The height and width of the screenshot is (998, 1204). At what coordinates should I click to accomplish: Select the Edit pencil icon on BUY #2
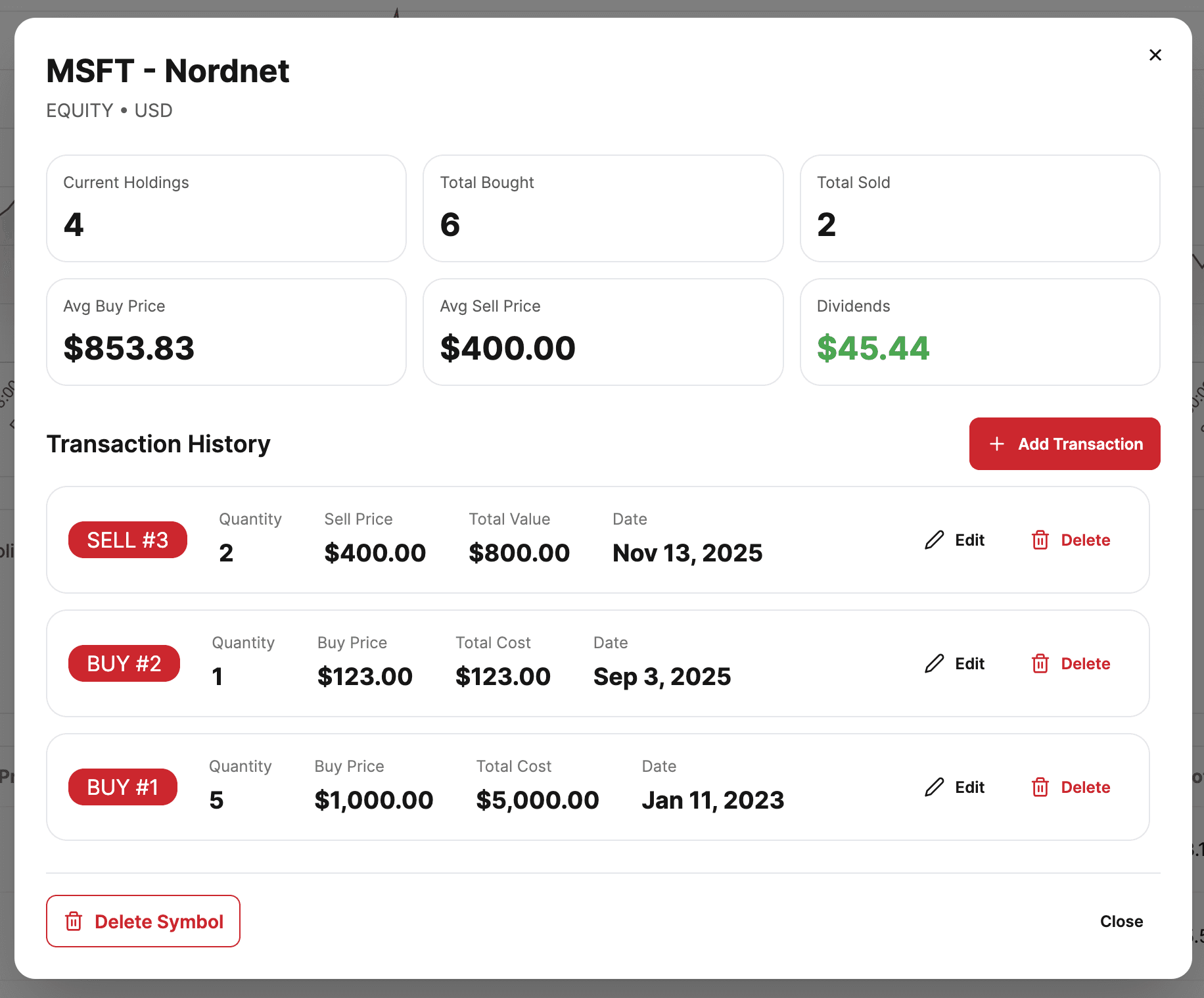(x=934, y=663)
